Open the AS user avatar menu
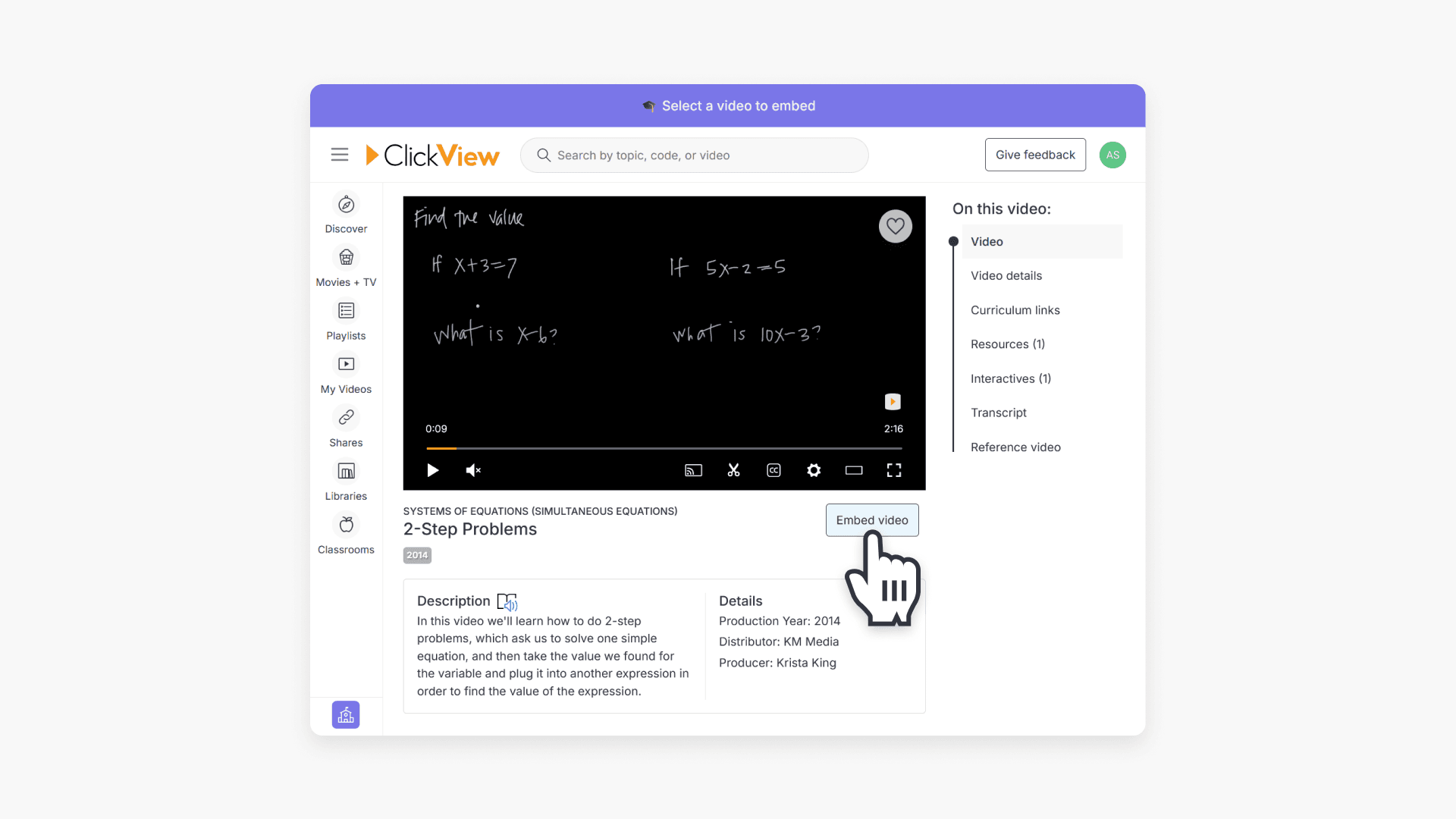 pos(1112,155)
